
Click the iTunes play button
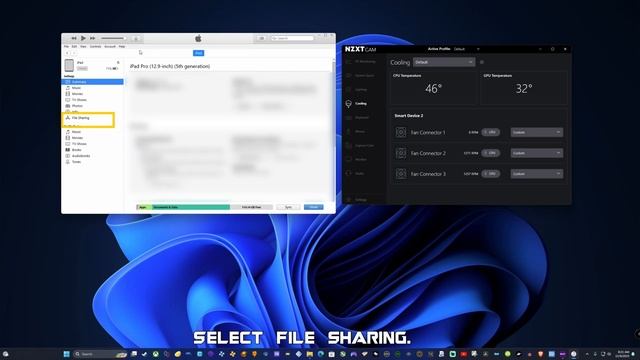point(83,38)
